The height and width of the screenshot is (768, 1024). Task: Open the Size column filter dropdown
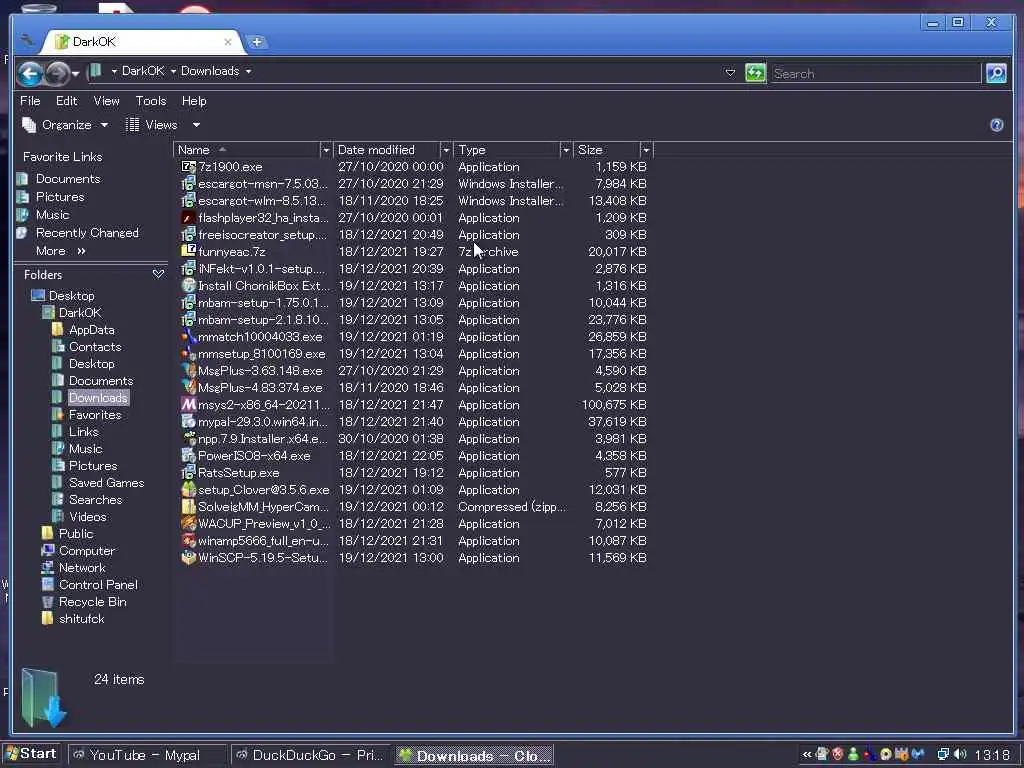646,150
